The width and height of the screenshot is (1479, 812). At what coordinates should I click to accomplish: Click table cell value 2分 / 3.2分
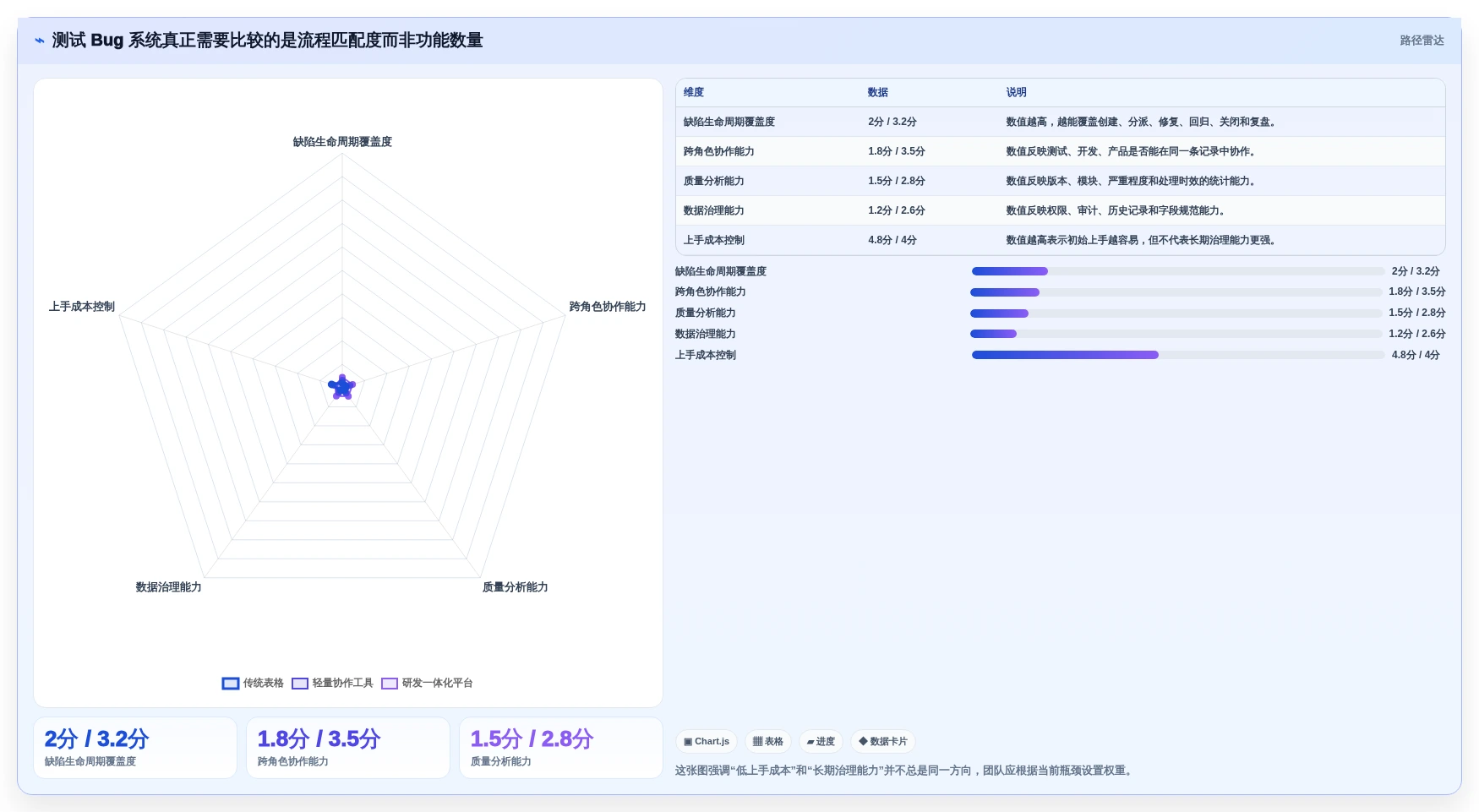pos(892,122)
